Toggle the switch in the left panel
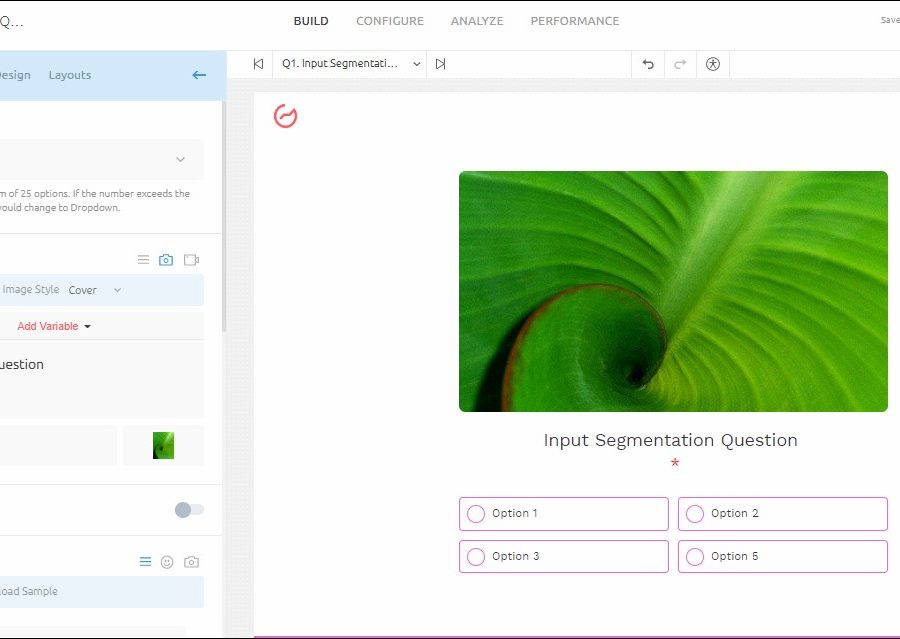The height and width of the screenshot is (639, 900). (x=189, y=510)
